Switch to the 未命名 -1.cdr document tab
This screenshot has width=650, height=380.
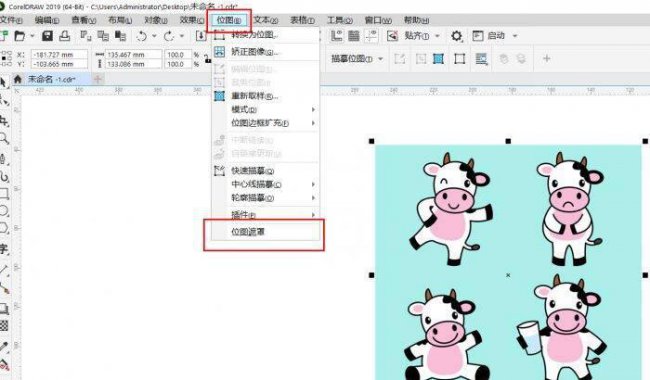click(x=52, y=79)
